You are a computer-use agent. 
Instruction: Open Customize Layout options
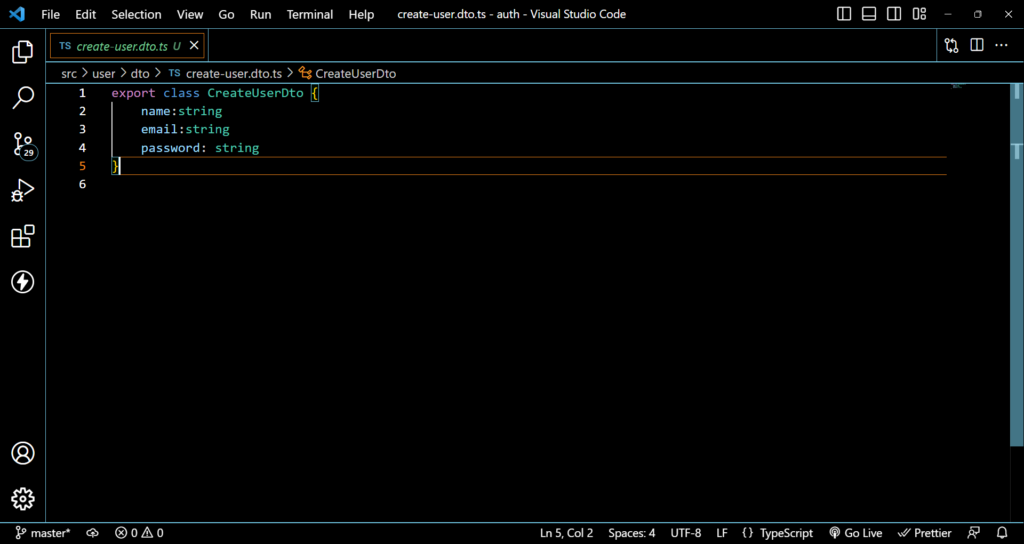920,14
